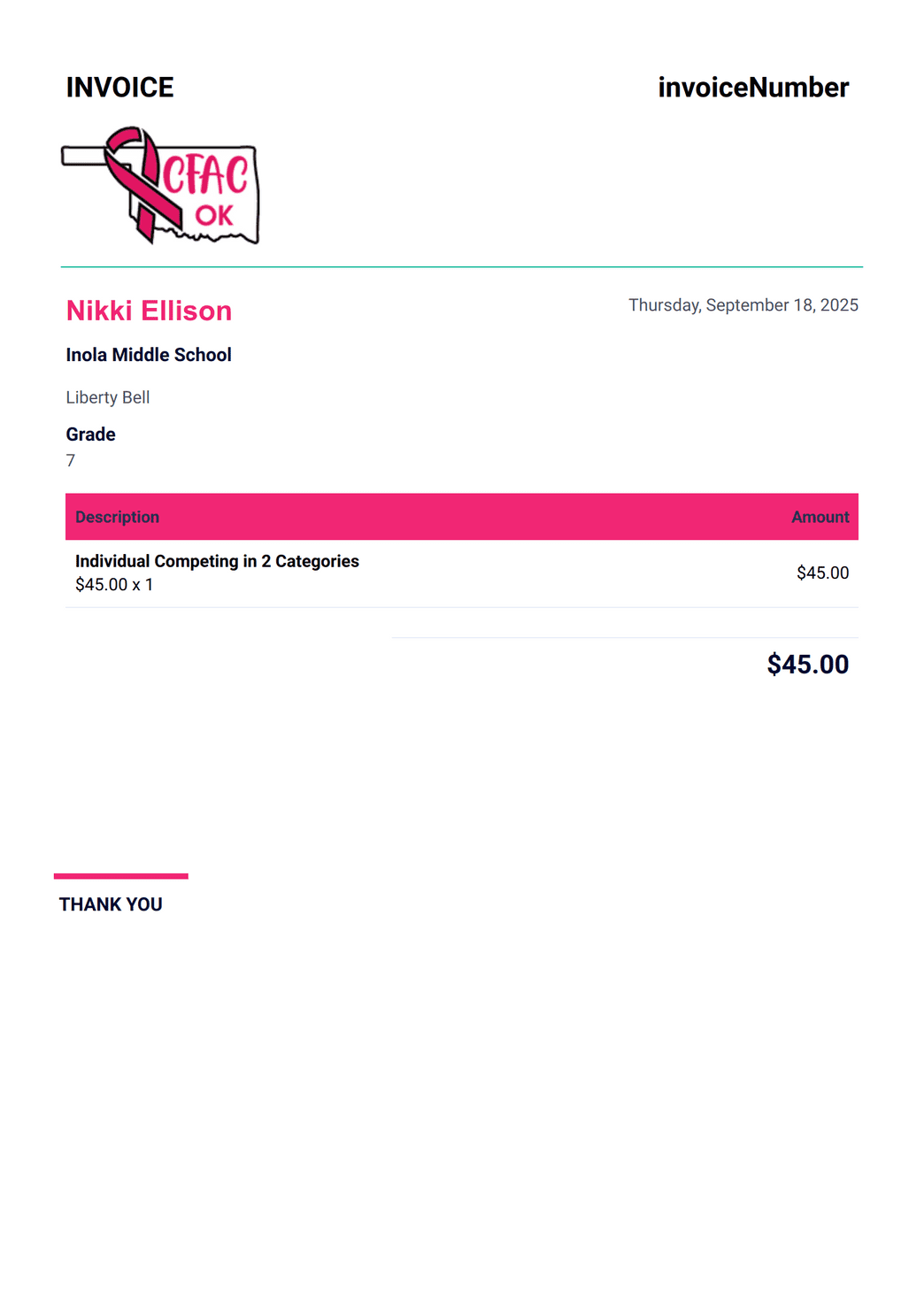Click the OK text inside the logo
Viewport: 924px width, 1307px height.
click(214, 215)
